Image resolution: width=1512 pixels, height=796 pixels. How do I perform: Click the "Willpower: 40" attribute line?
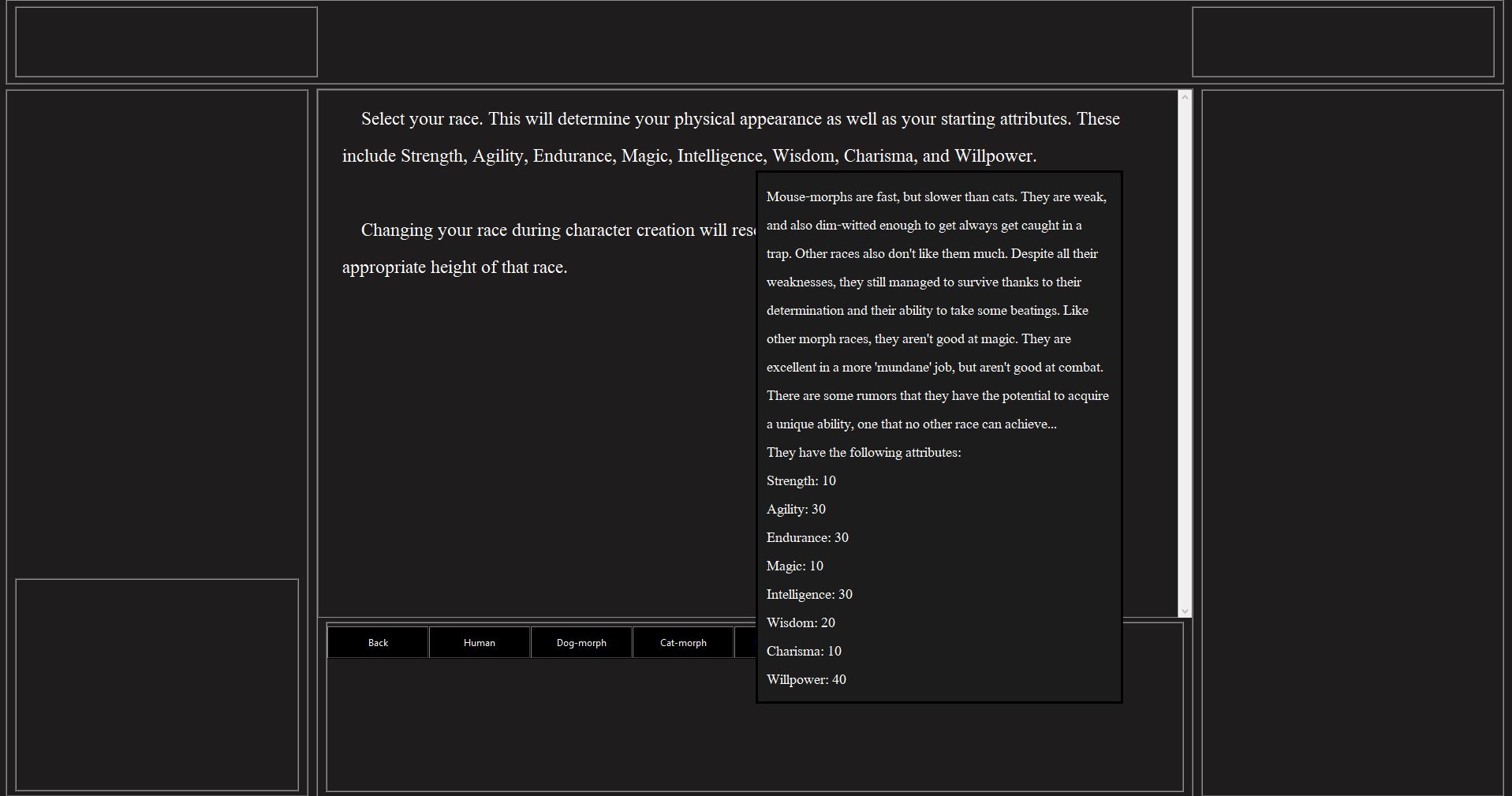coord(806,679)
